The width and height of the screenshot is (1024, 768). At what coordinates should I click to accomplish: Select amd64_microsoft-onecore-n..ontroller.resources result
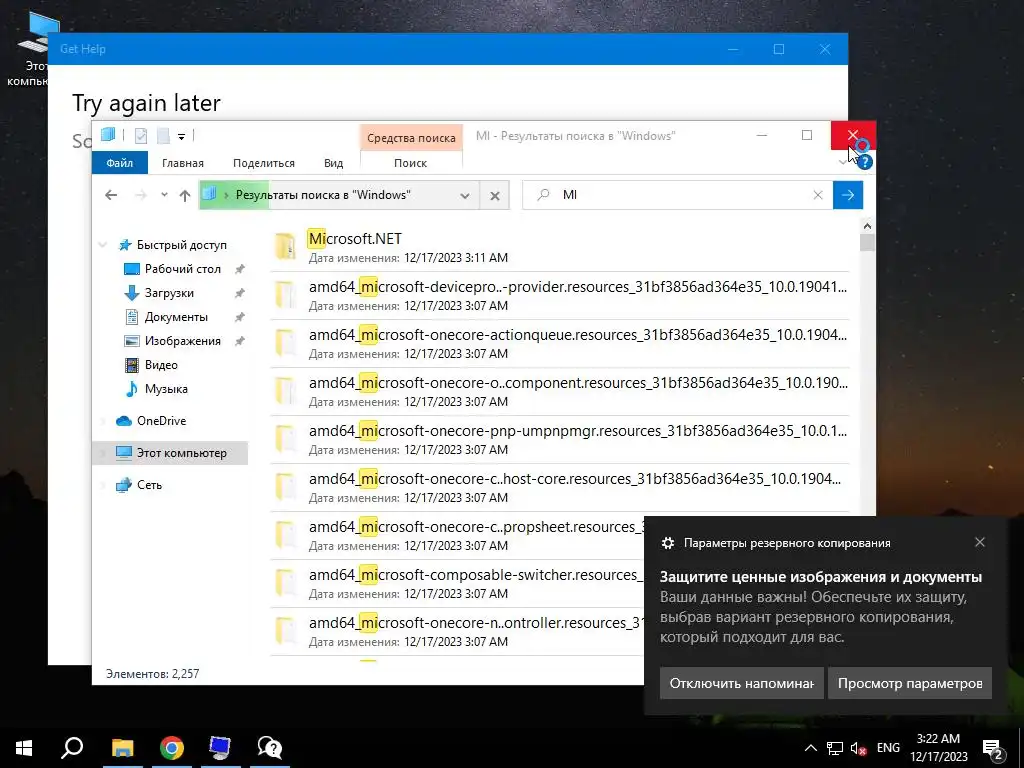(457, 632)
